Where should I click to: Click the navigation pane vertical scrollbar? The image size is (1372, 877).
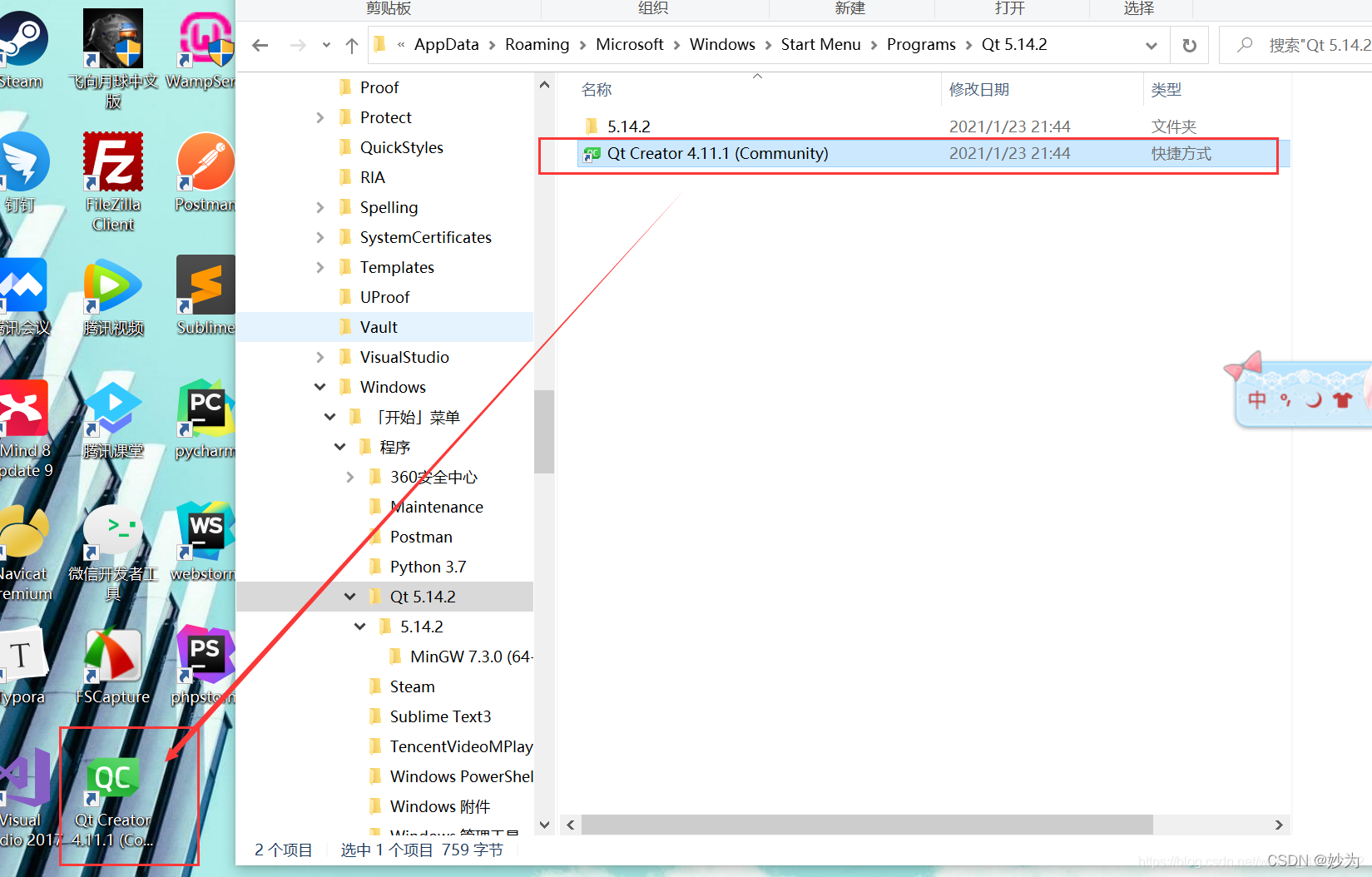coord(544,432)
